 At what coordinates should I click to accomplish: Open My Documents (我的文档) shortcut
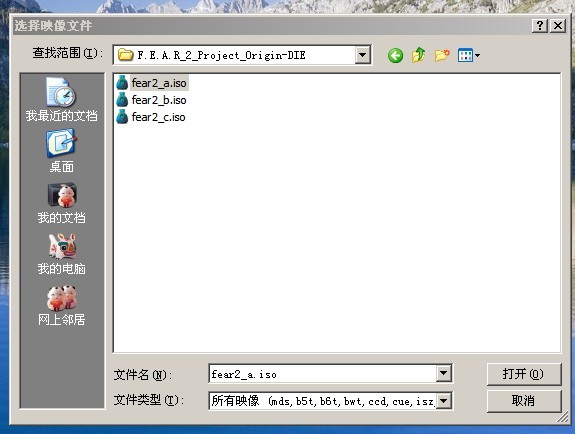point(62,203)
